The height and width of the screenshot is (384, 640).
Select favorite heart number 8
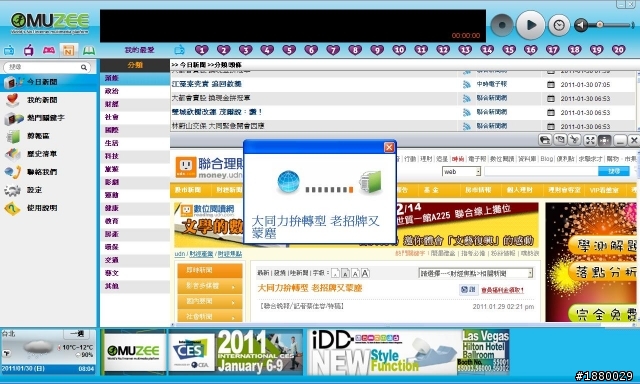coord(355,50)
